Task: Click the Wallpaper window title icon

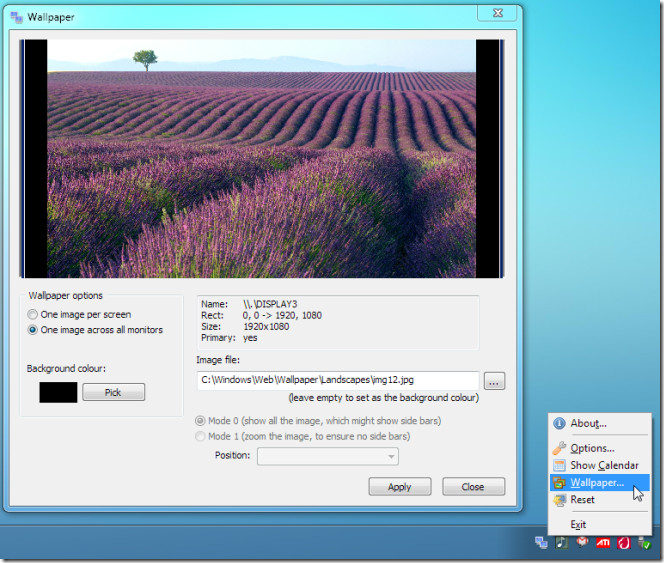Action: 16,17
